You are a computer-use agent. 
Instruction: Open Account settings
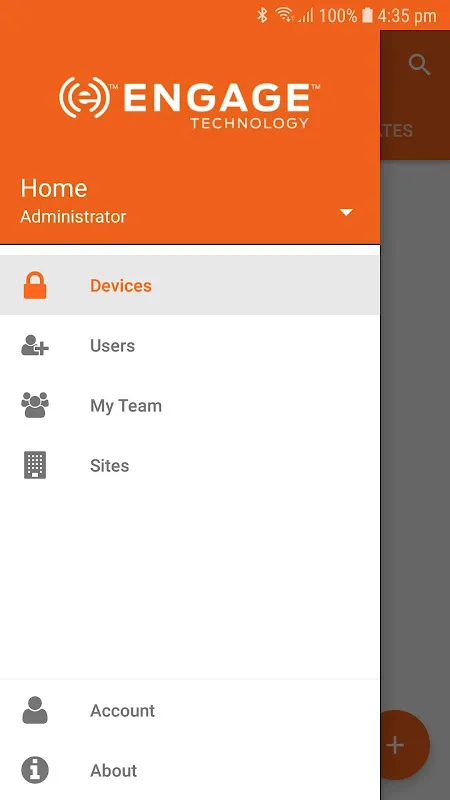coord(190,710)
